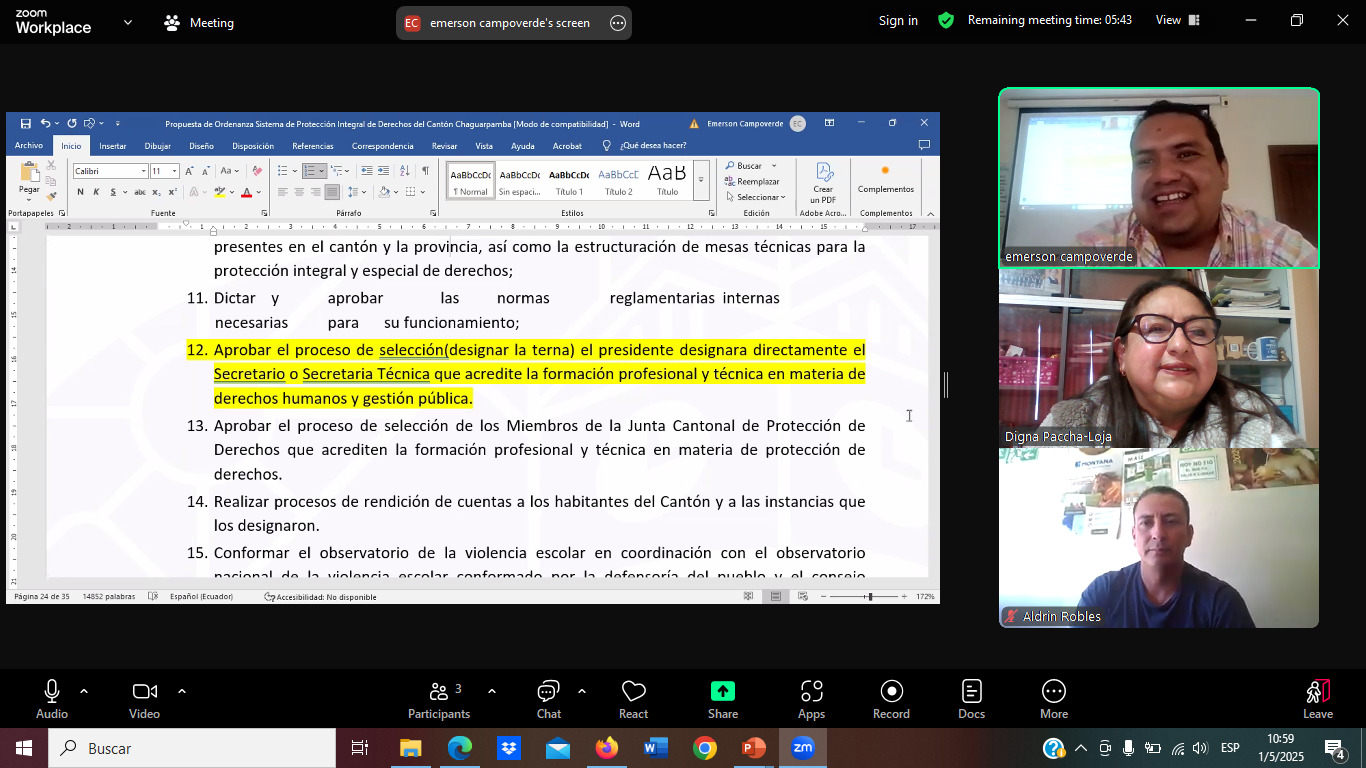Expand the styles gallery
Screen dimensions: 1366x768
tap(701, 180)
